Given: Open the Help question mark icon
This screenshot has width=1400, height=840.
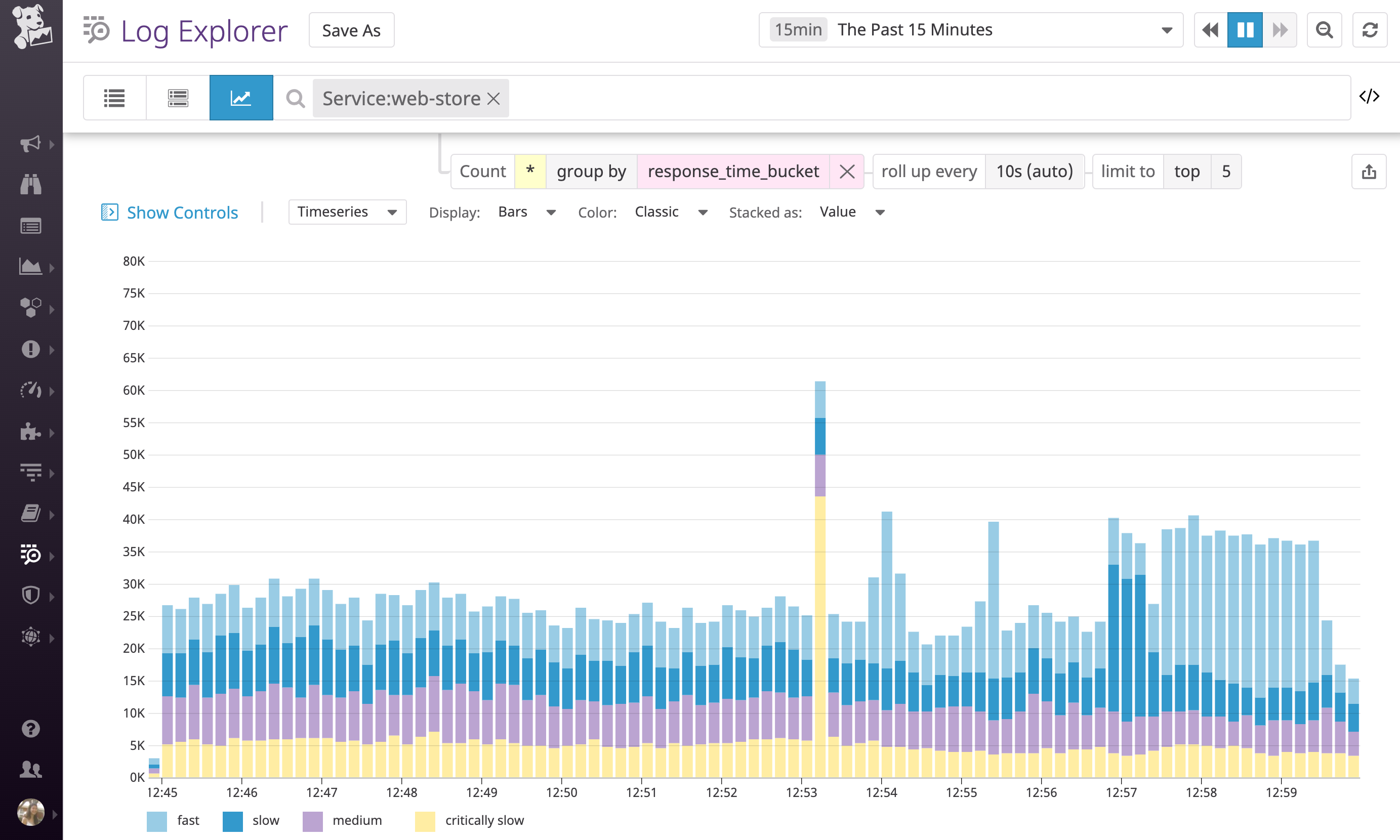Looking at the screenshot, I should coord(30,729).
